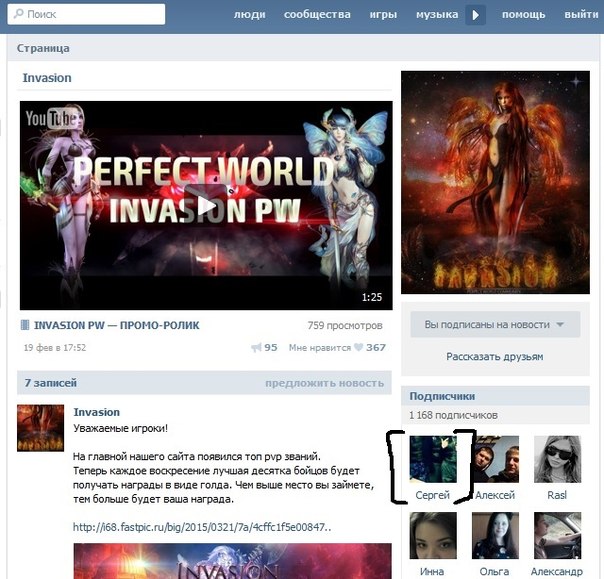Image resolution: width=604 pixels, height=579 pixels.
Task: Click the header music play button
Action: 475,15
